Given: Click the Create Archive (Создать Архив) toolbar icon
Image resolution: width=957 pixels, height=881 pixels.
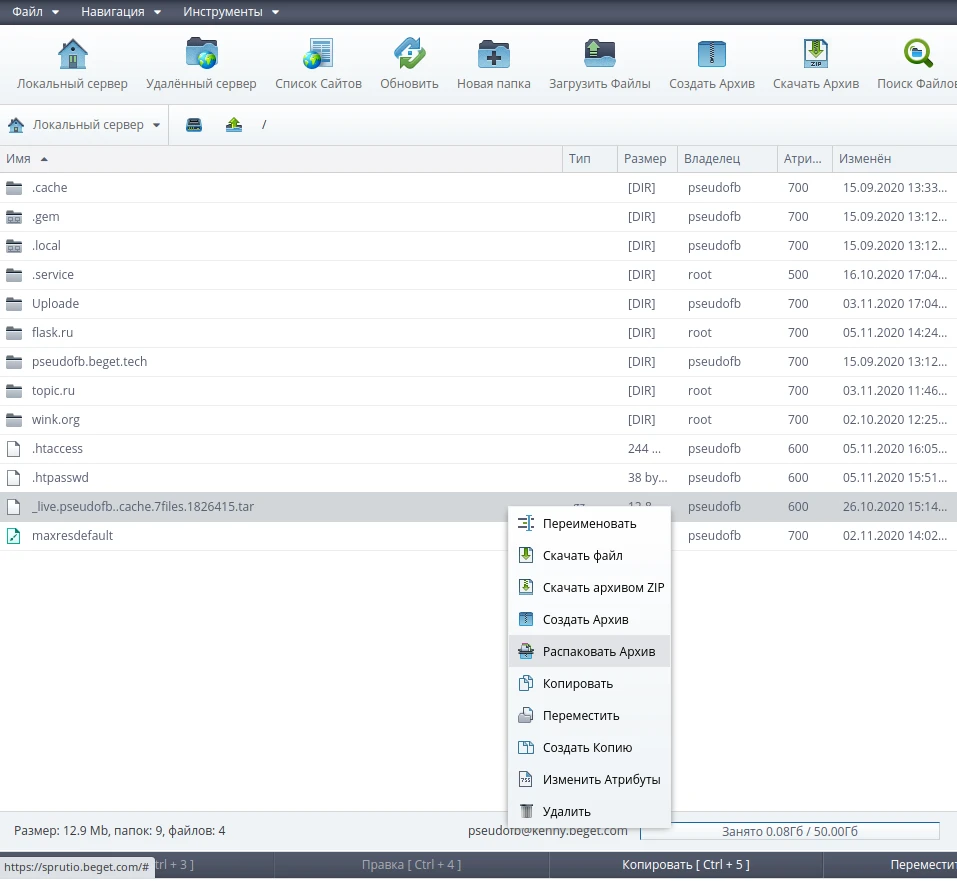Looking at the screenshot, I should [x=711, y=54].
